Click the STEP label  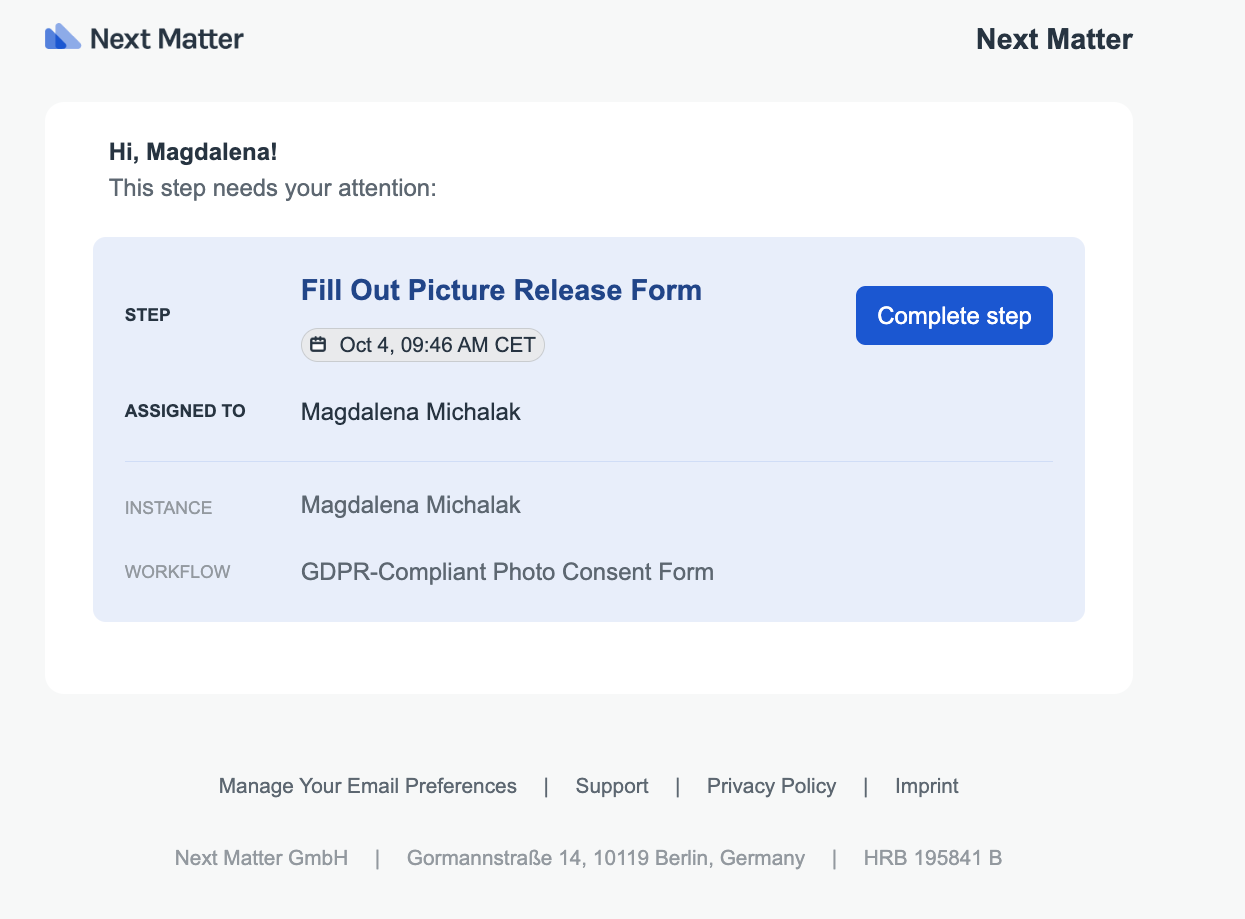click(x=148, y=315)
